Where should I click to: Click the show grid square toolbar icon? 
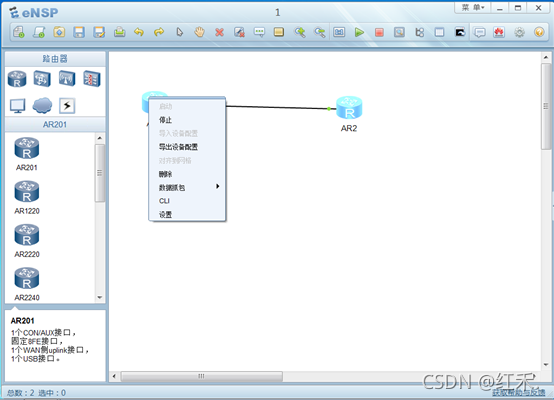[x=439, y=33]
